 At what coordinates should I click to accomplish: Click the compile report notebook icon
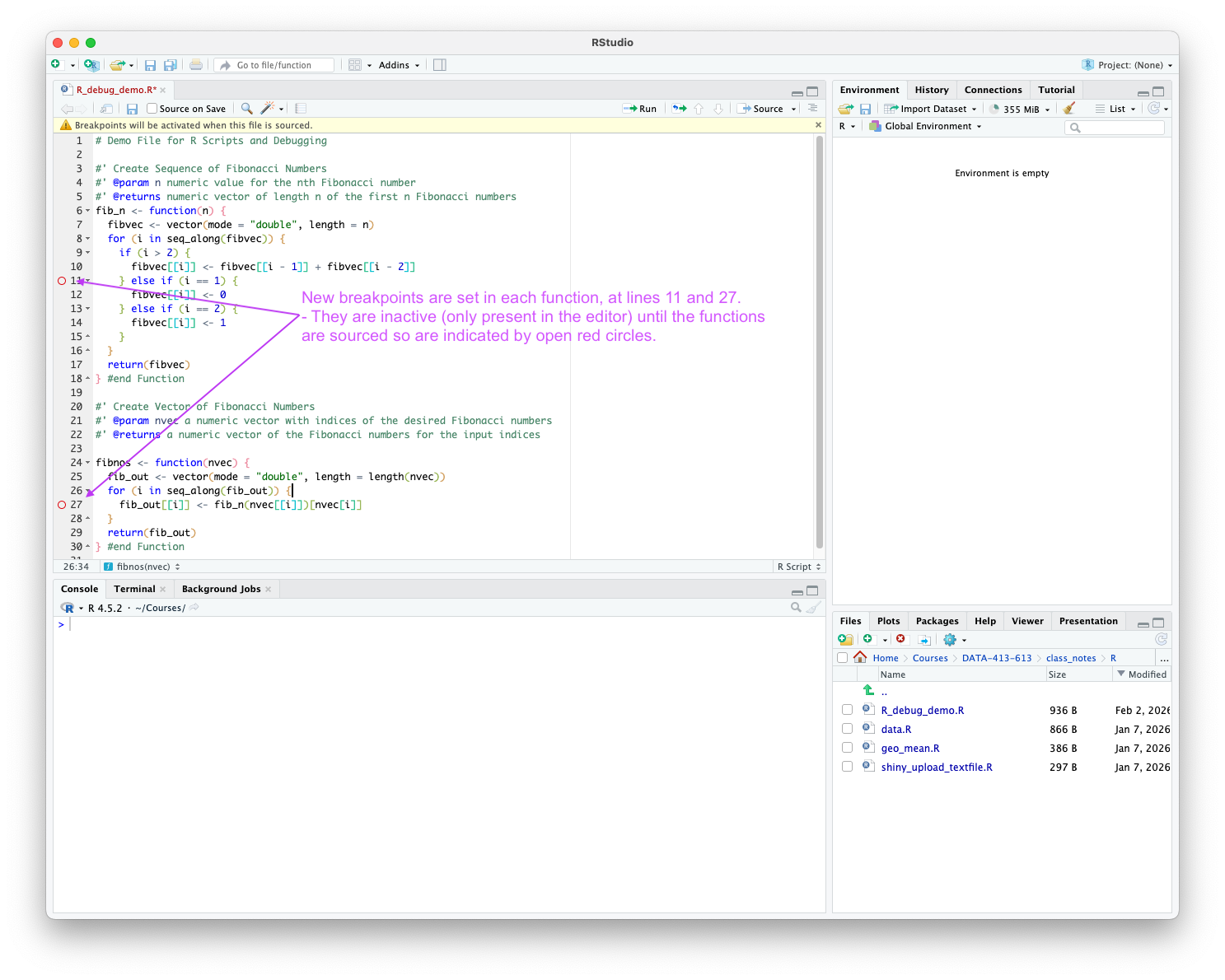(x=301, y=109)
